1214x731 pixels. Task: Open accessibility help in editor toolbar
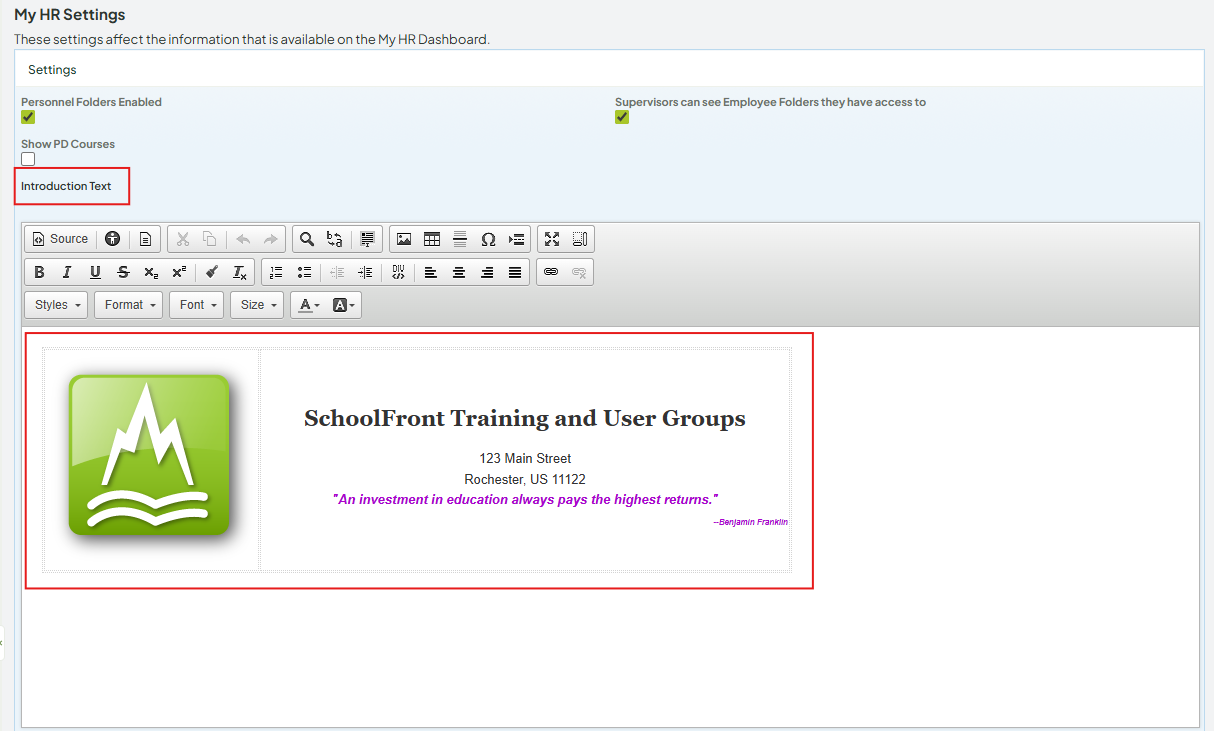(112, 239)
